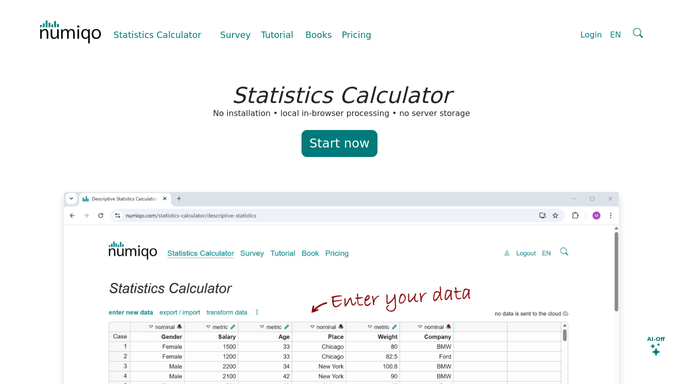This screenshot has height=384, width=683.
Task: Click the Login link
Action: (x=591, y=35)
